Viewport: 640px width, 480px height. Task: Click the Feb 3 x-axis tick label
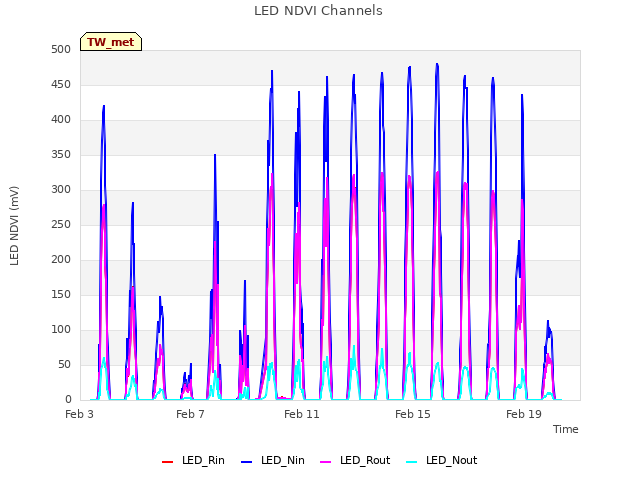[x=79, y=414]
